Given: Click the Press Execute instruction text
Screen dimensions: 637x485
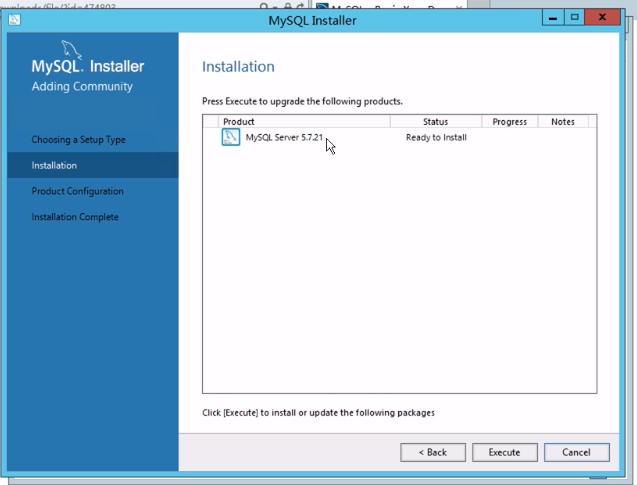Looking at the screenshot, I should tap(302, 101).
